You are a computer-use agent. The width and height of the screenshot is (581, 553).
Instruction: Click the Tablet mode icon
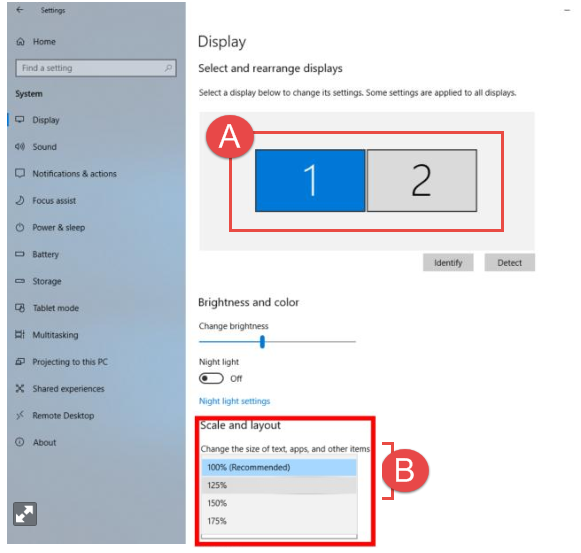coord(20,308)
